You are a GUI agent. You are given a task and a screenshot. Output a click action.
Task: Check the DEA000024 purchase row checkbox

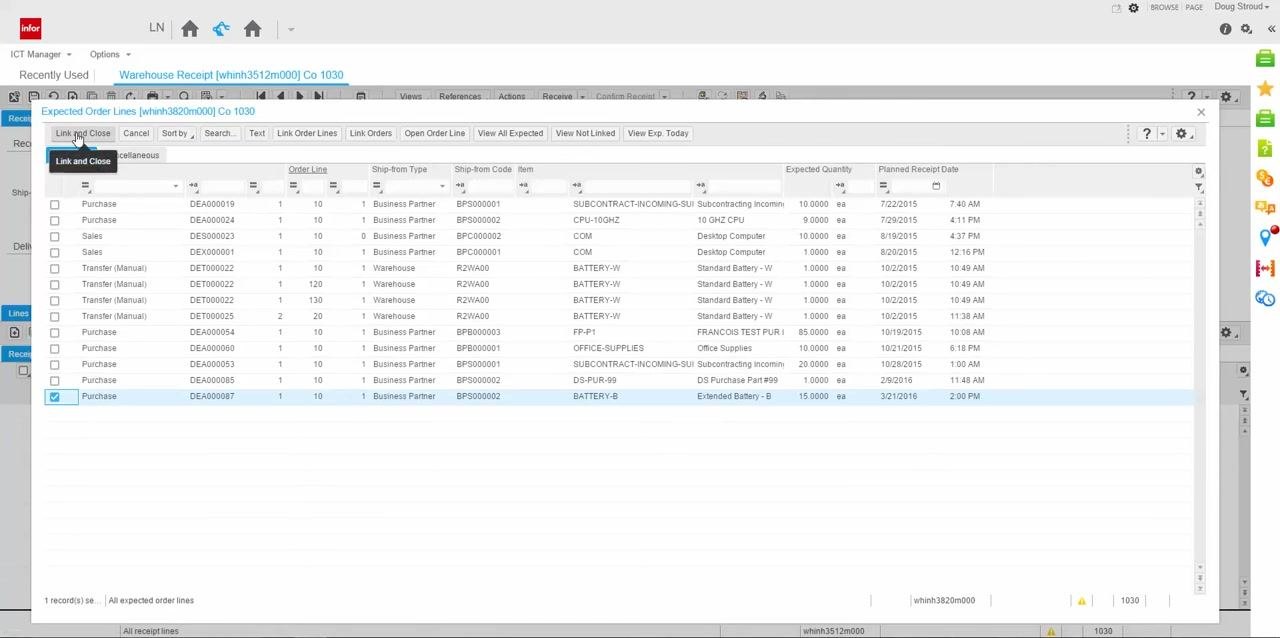tap(55, 220)
